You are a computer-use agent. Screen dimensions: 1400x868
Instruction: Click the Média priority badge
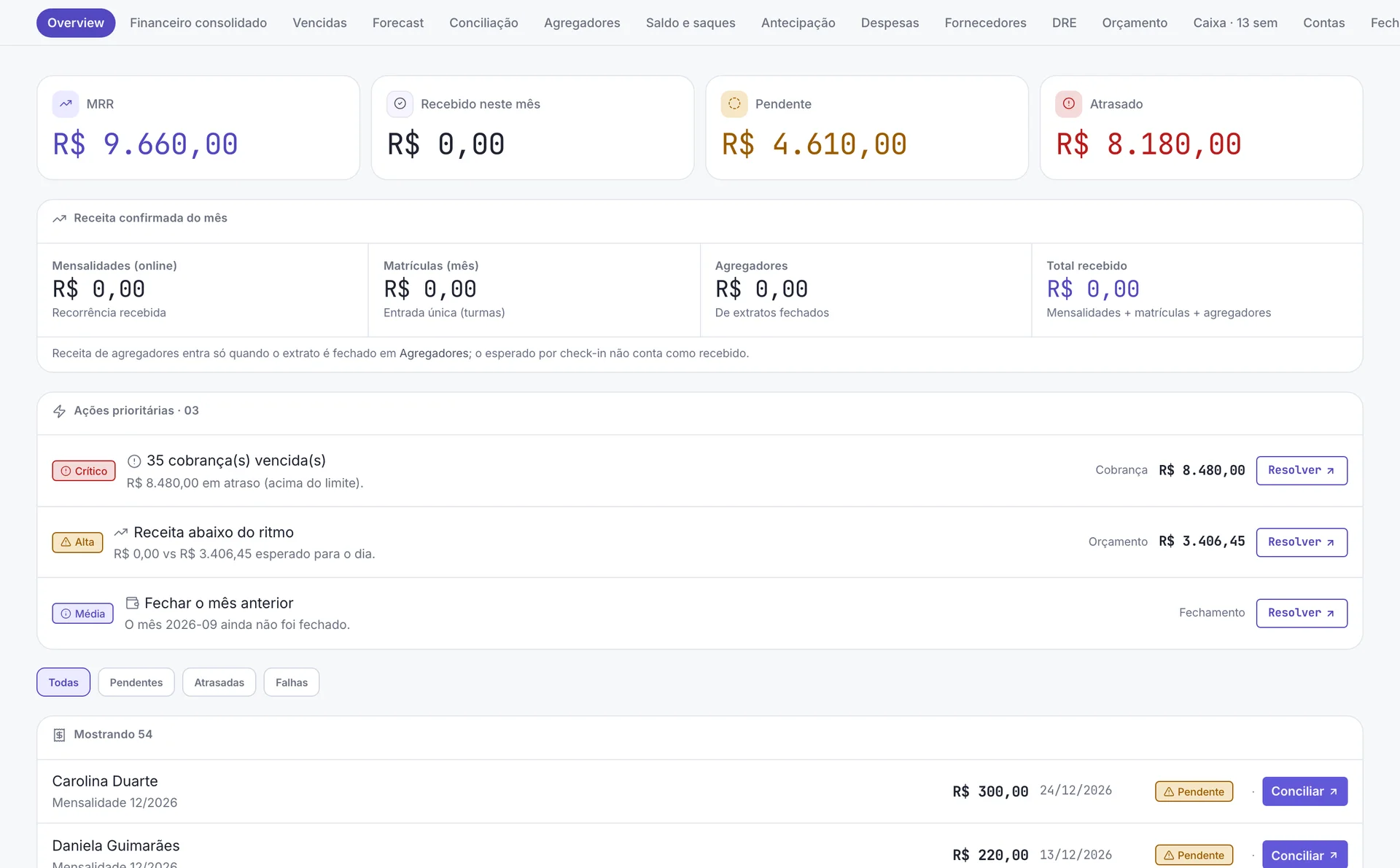pos(83,614)
